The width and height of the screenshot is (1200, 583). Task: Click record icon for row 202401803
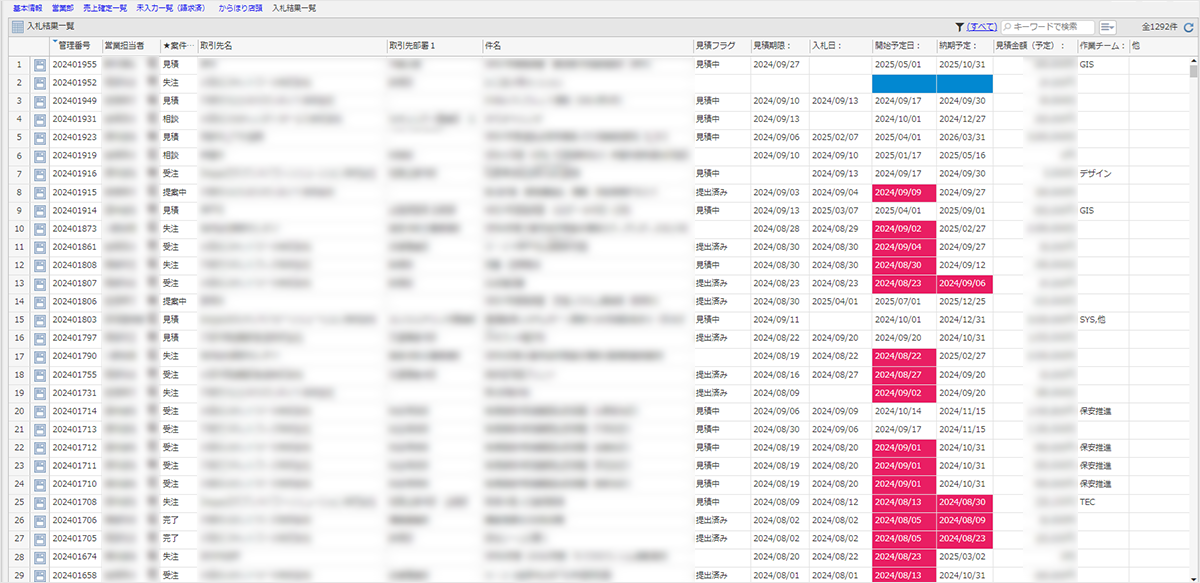coord(40,320)
